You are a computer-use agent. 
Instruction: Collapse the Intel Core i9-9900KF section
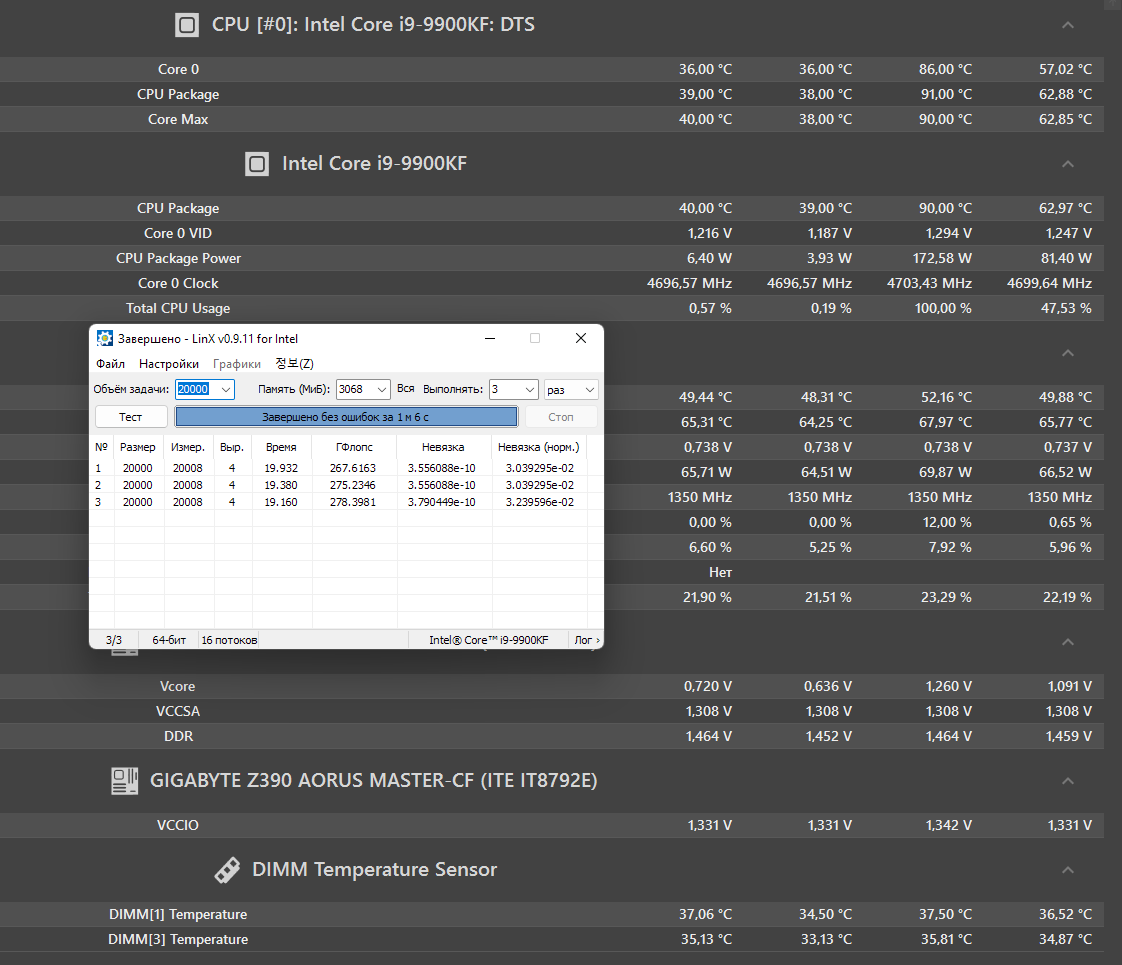click(x=1068, y=164)
